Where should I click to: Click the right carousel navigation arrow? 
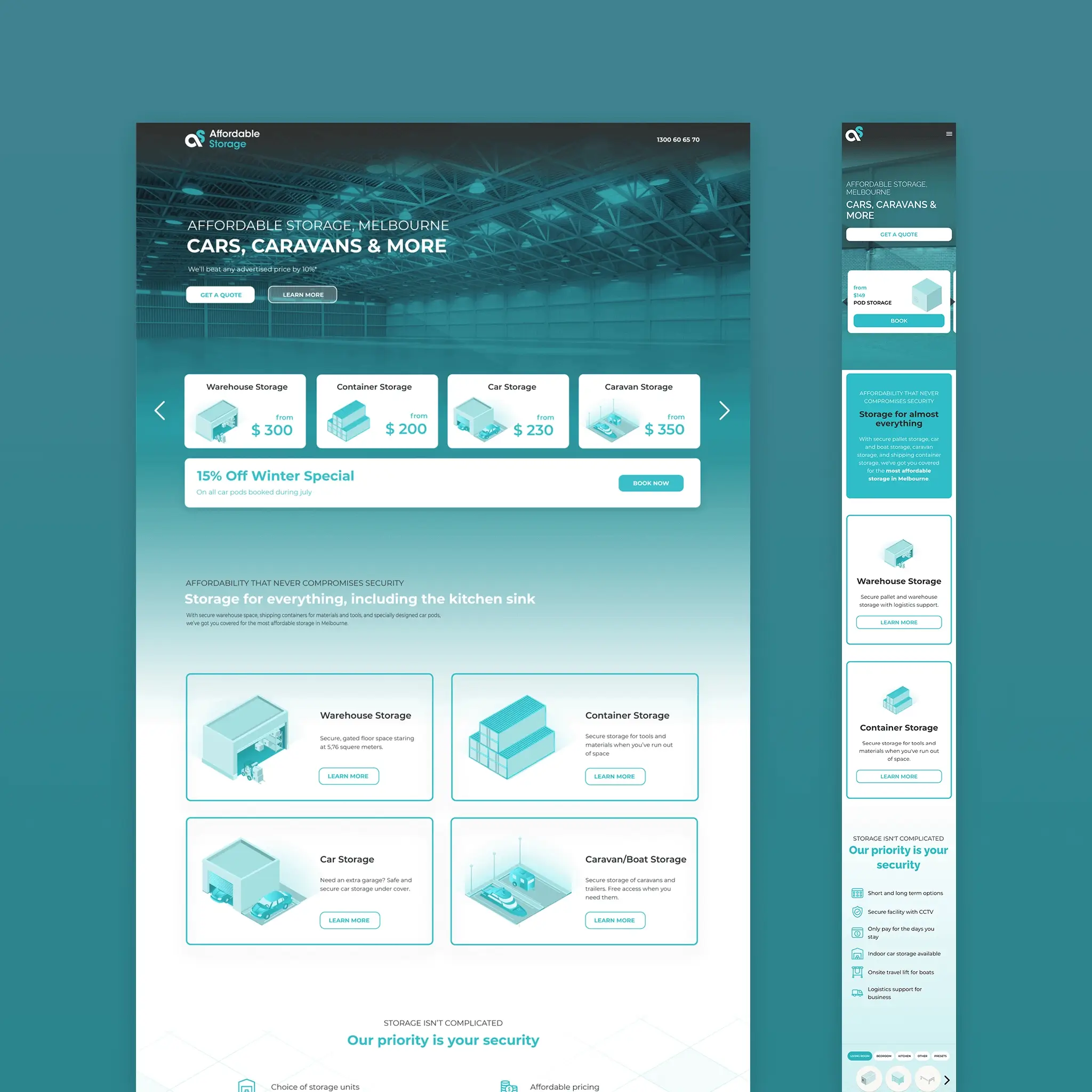pyautogui.click(x=726, y=410)
